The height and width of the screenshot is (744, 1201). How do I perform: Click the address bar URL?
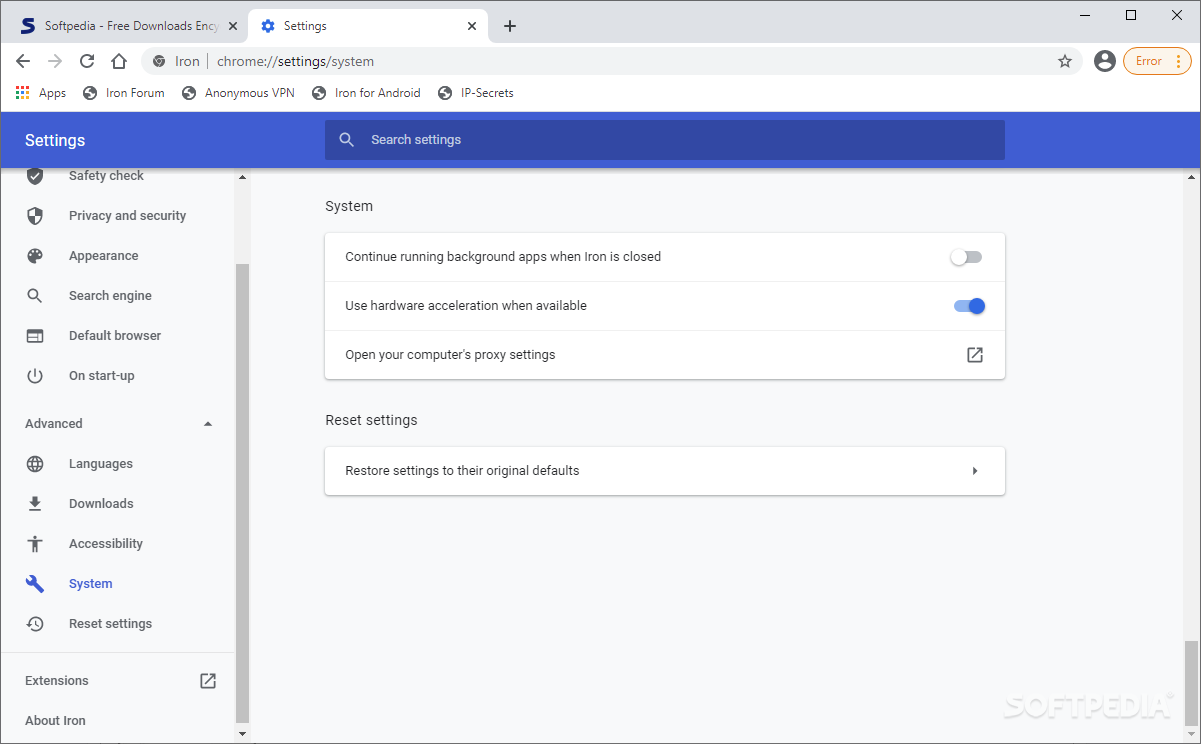click(x=295, y=61)
